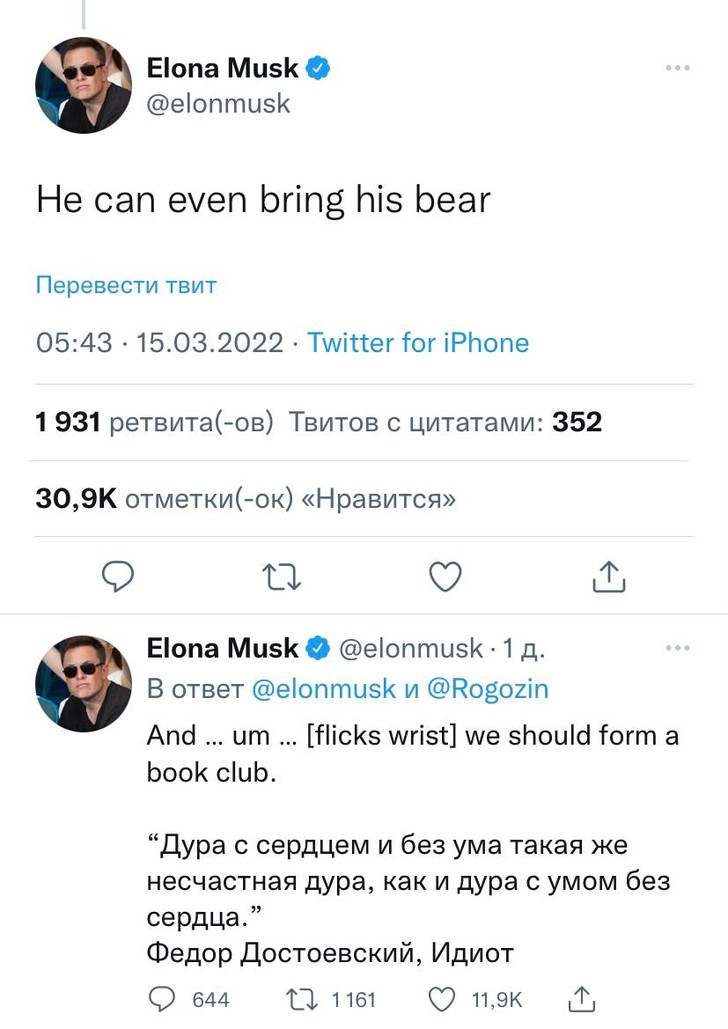Click 'Перевести твит' translate link
Viewport: 728px width, 1029px height.
(126, 285)
